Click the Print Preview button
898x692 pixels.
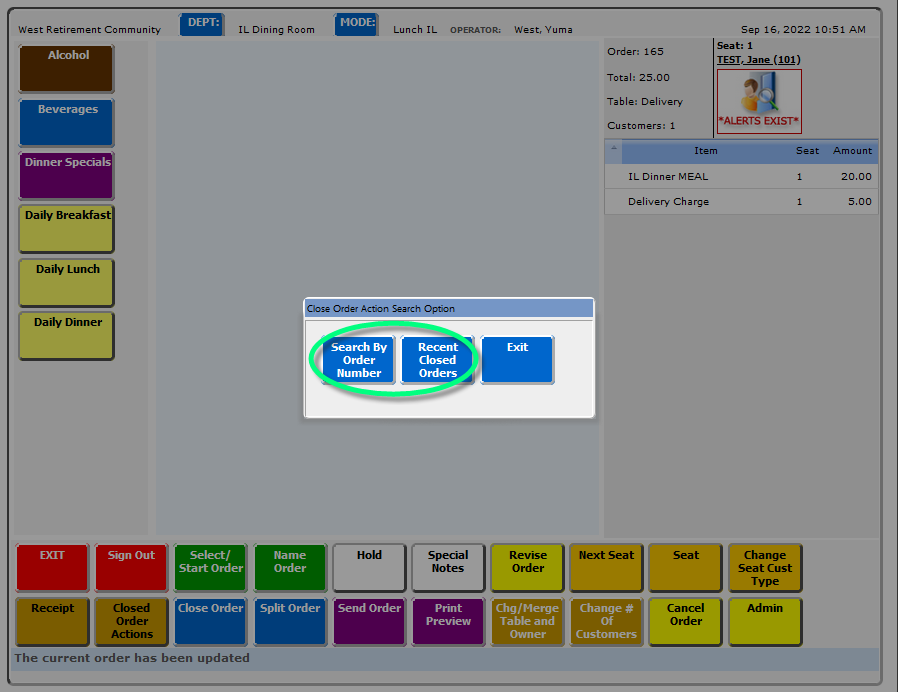coord(448,621)
